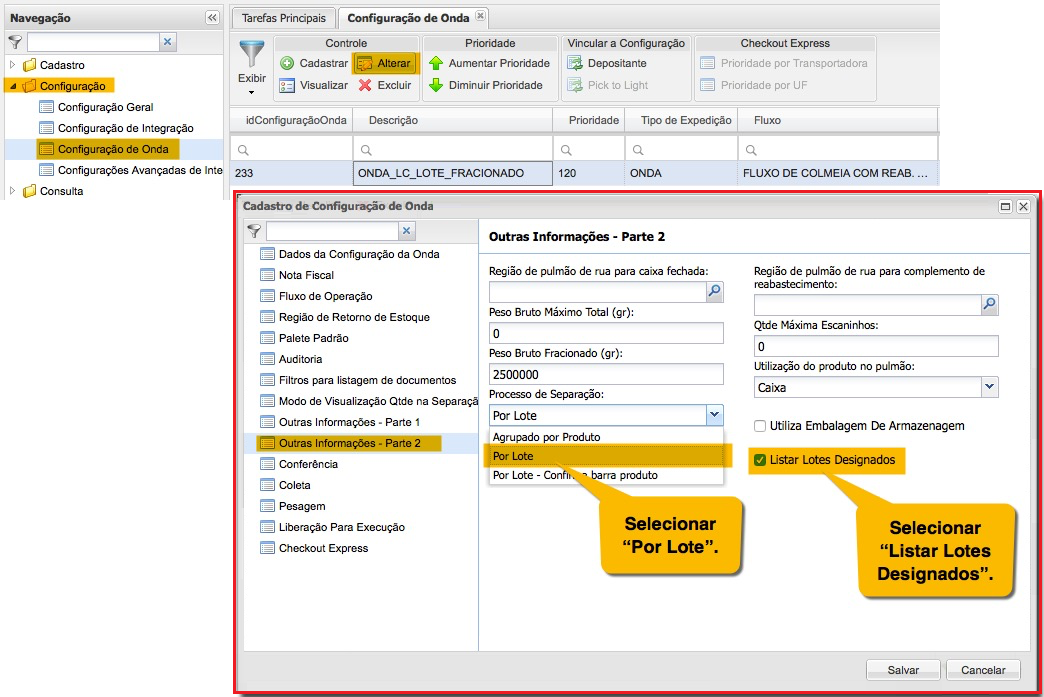Click the Pick to Light button
This screenshot has width=1044, height=697.
[607, 85]
